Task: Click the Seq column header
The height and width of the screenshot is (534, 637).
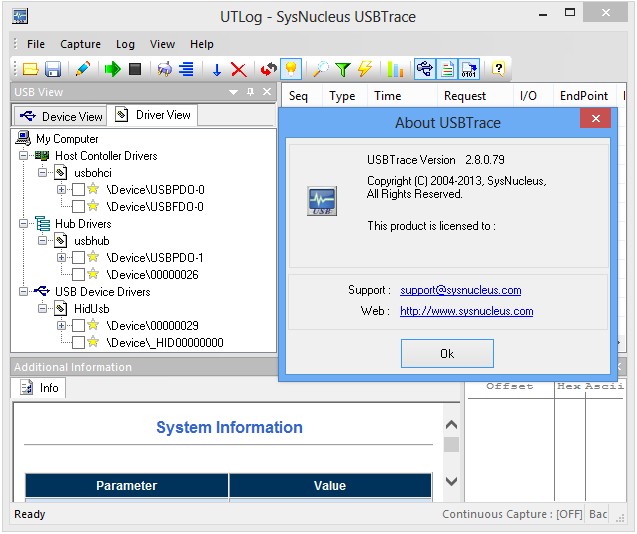Action: point(301,96)
